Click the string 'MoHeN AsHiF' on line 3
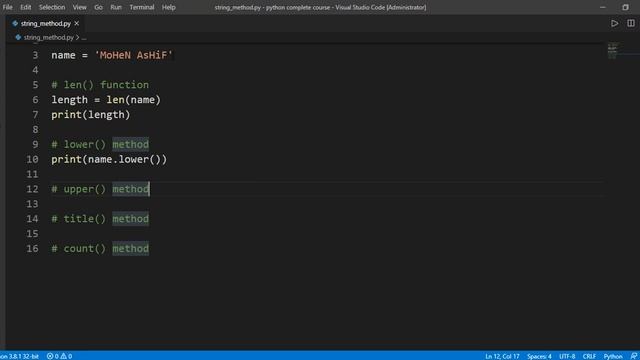 134,55
